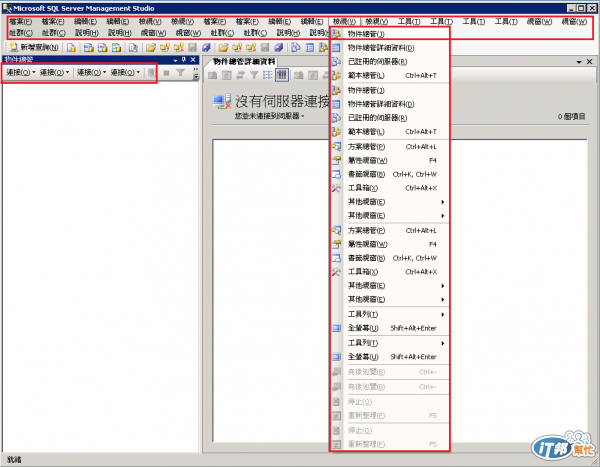The width and height of the screenshot is (600, 467).
Task: Show Object Explorer Details from main toolbar
Action: click(x=310, y=47)
